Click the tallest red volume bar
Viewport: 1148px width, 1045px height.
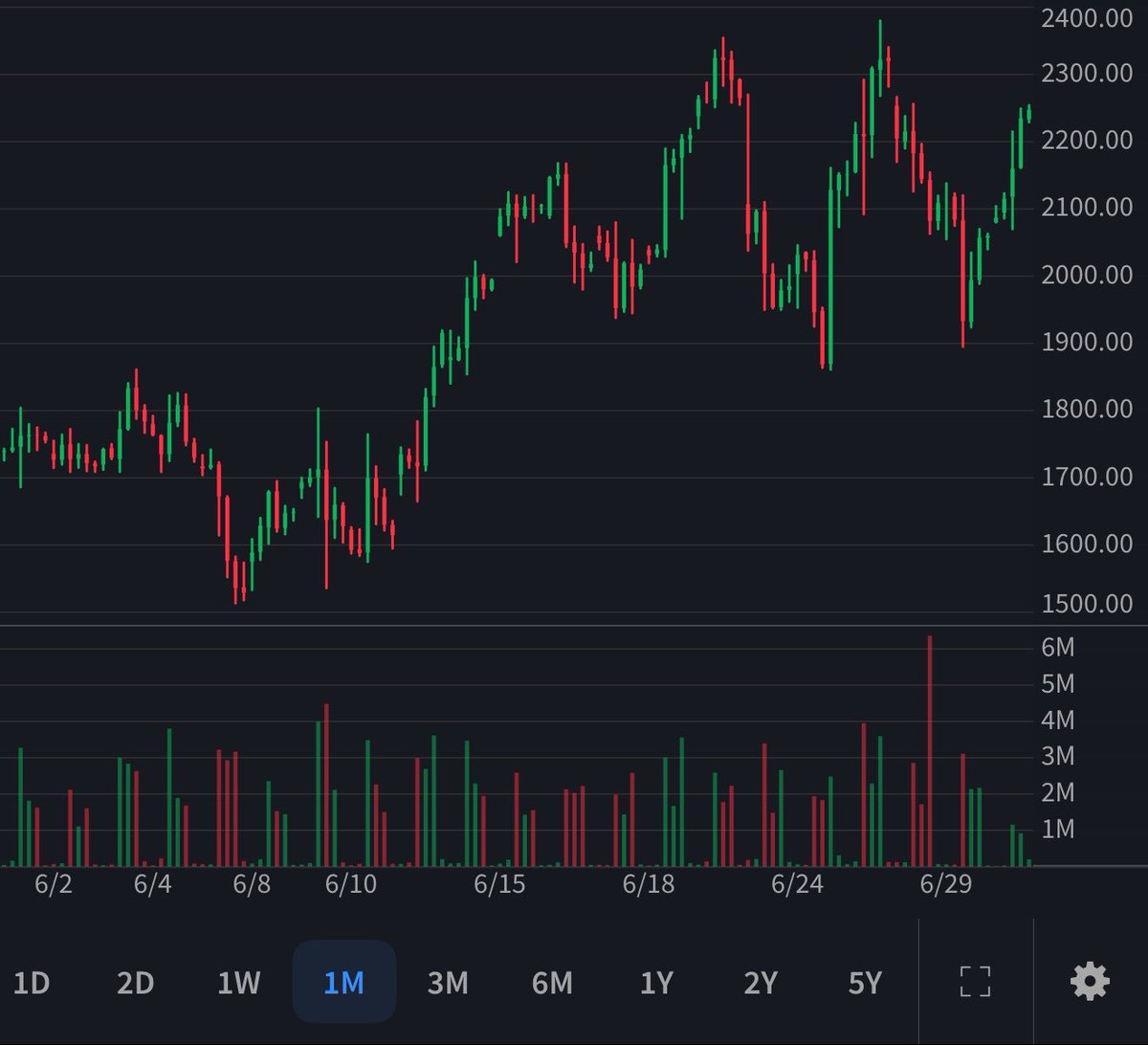coord(930,751)
